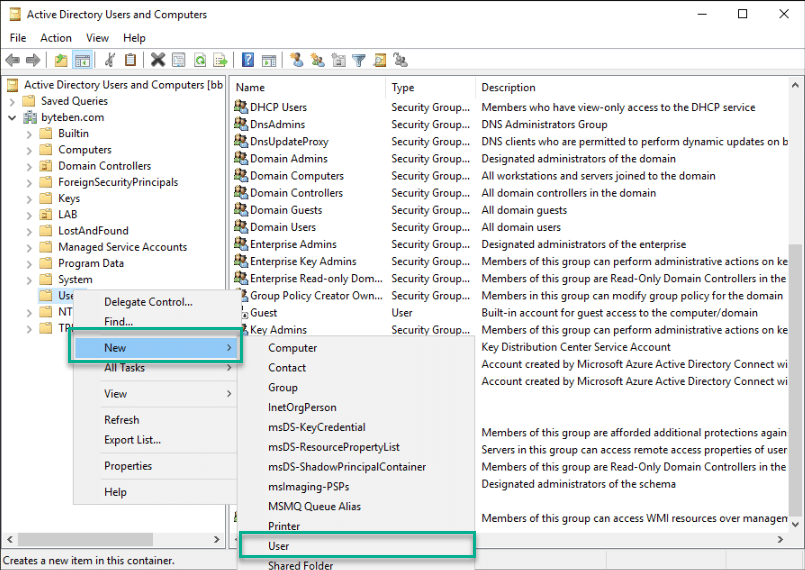Select Refresh in context menu
This screenshot has height=570, width=805.
pos(155,420)
